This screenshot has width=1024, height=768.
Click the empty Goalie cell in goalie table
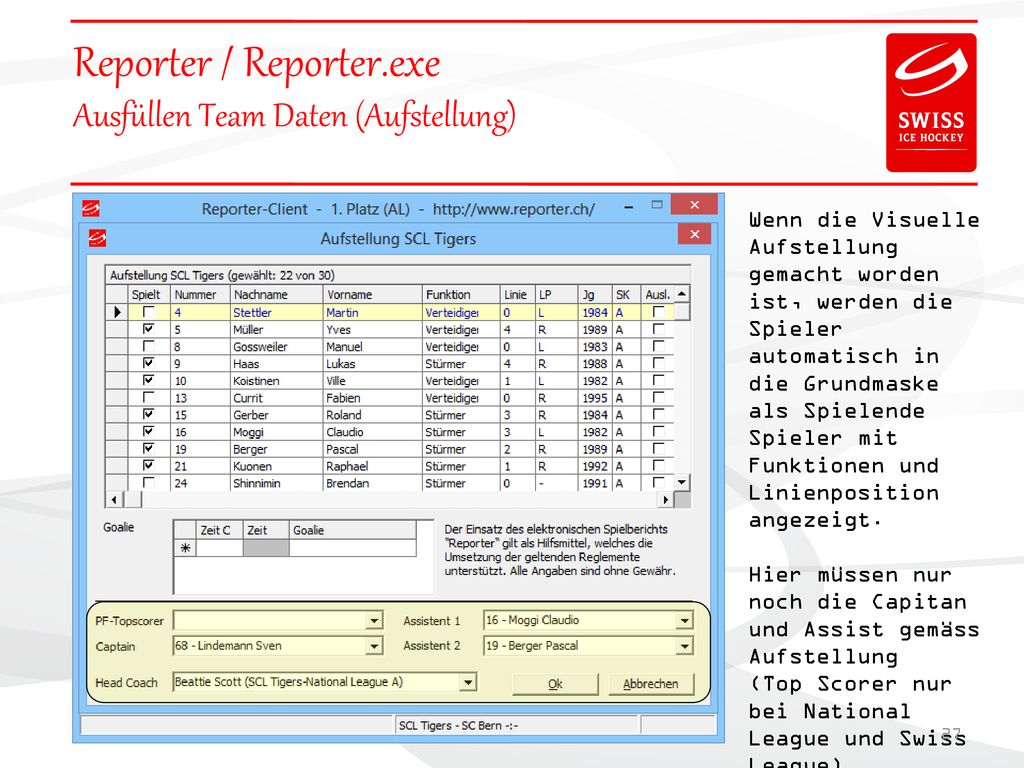(353, 548)
